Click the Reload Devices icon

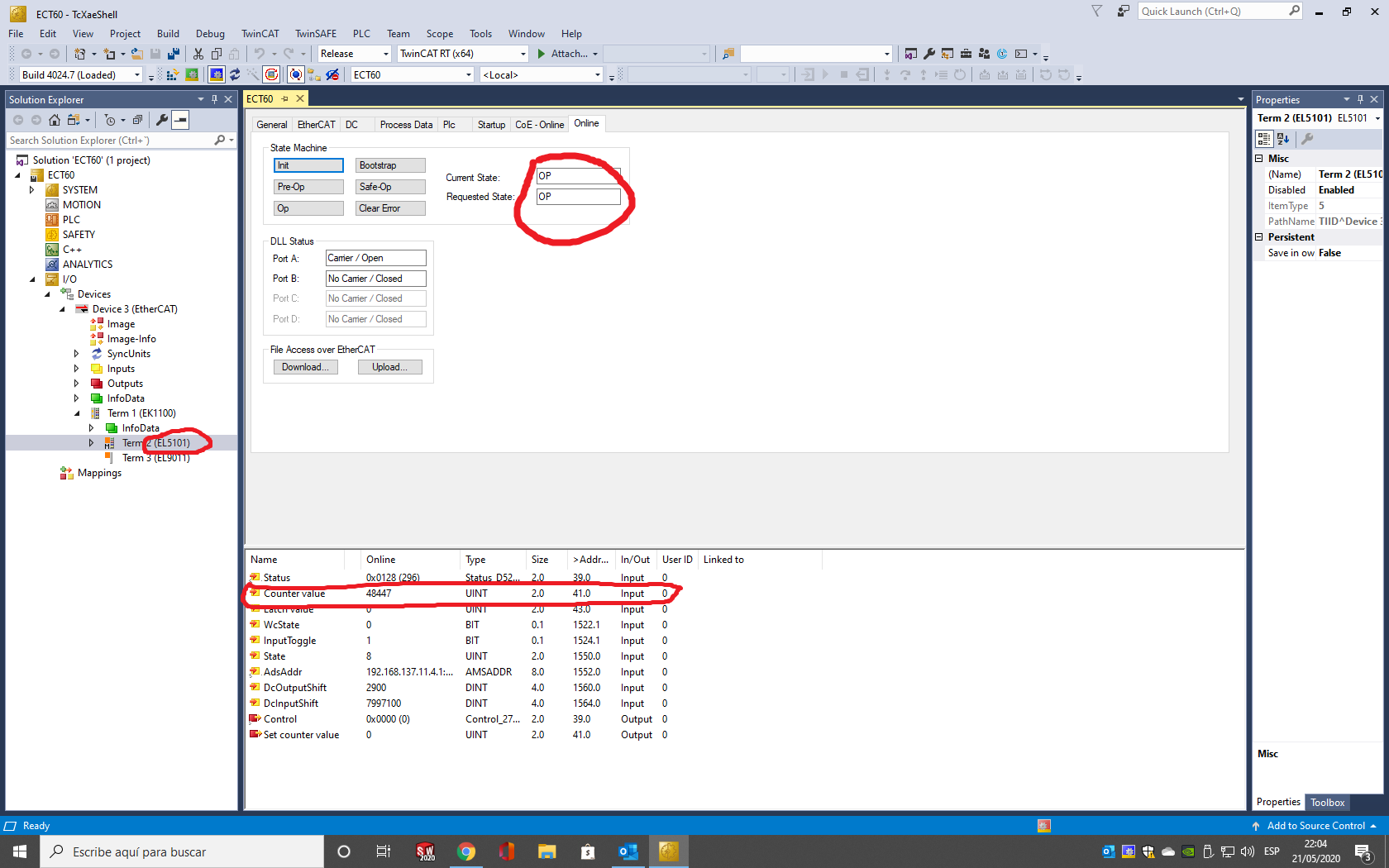click(235, 75)
